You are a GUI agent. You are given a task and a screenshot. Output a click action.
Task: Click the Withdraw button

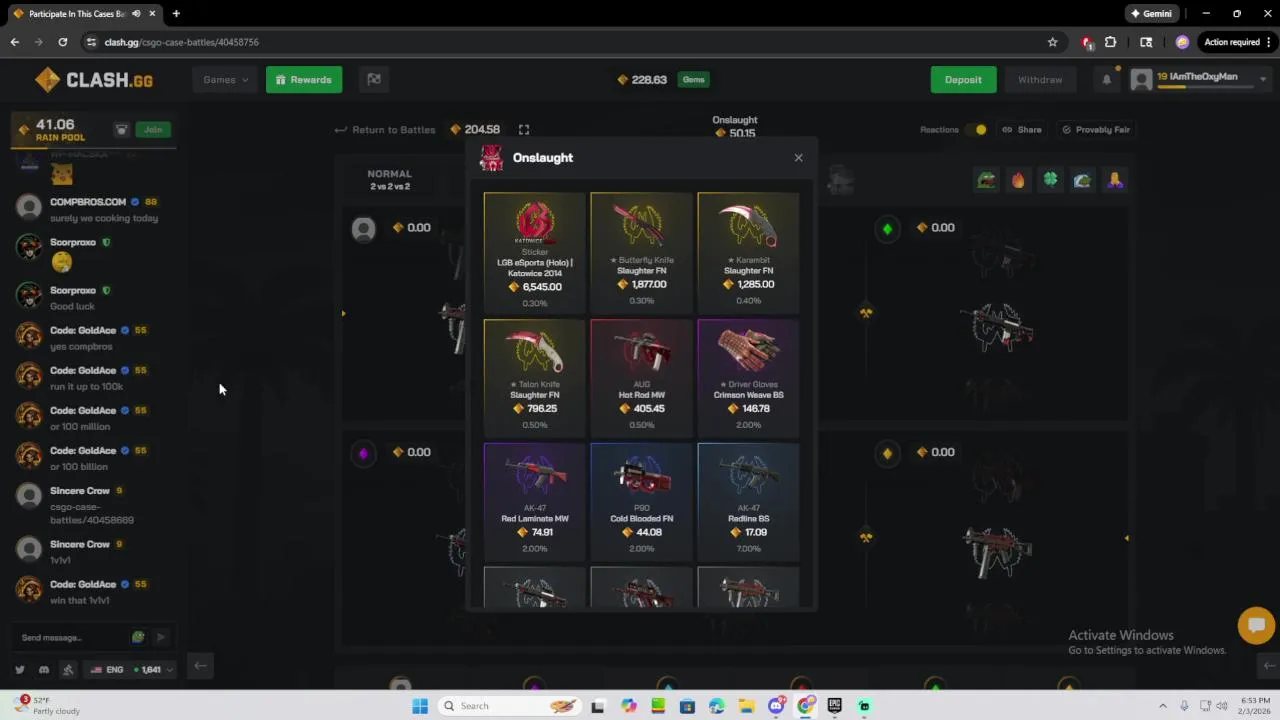click(1040, 80)
